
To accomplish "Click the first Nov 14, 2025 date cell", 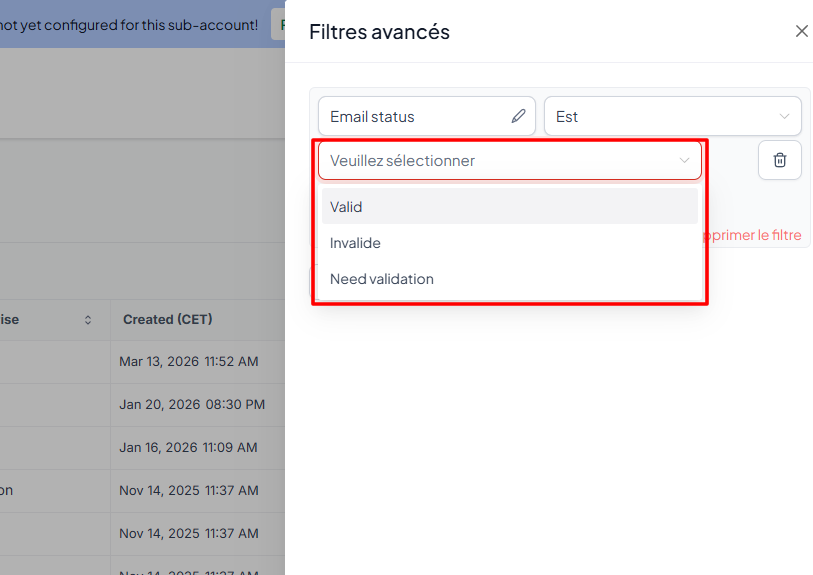I will 188,490.
